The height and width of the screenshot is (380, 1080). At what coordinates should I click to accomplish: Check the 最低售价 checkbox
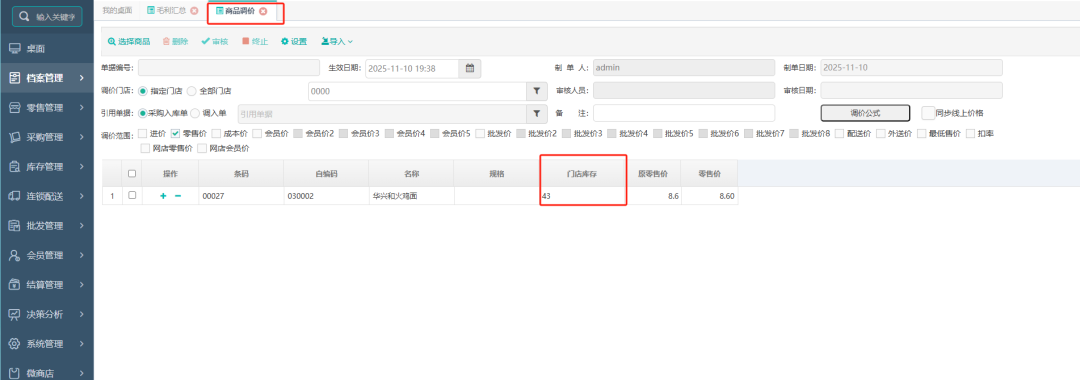pos(922,134)
